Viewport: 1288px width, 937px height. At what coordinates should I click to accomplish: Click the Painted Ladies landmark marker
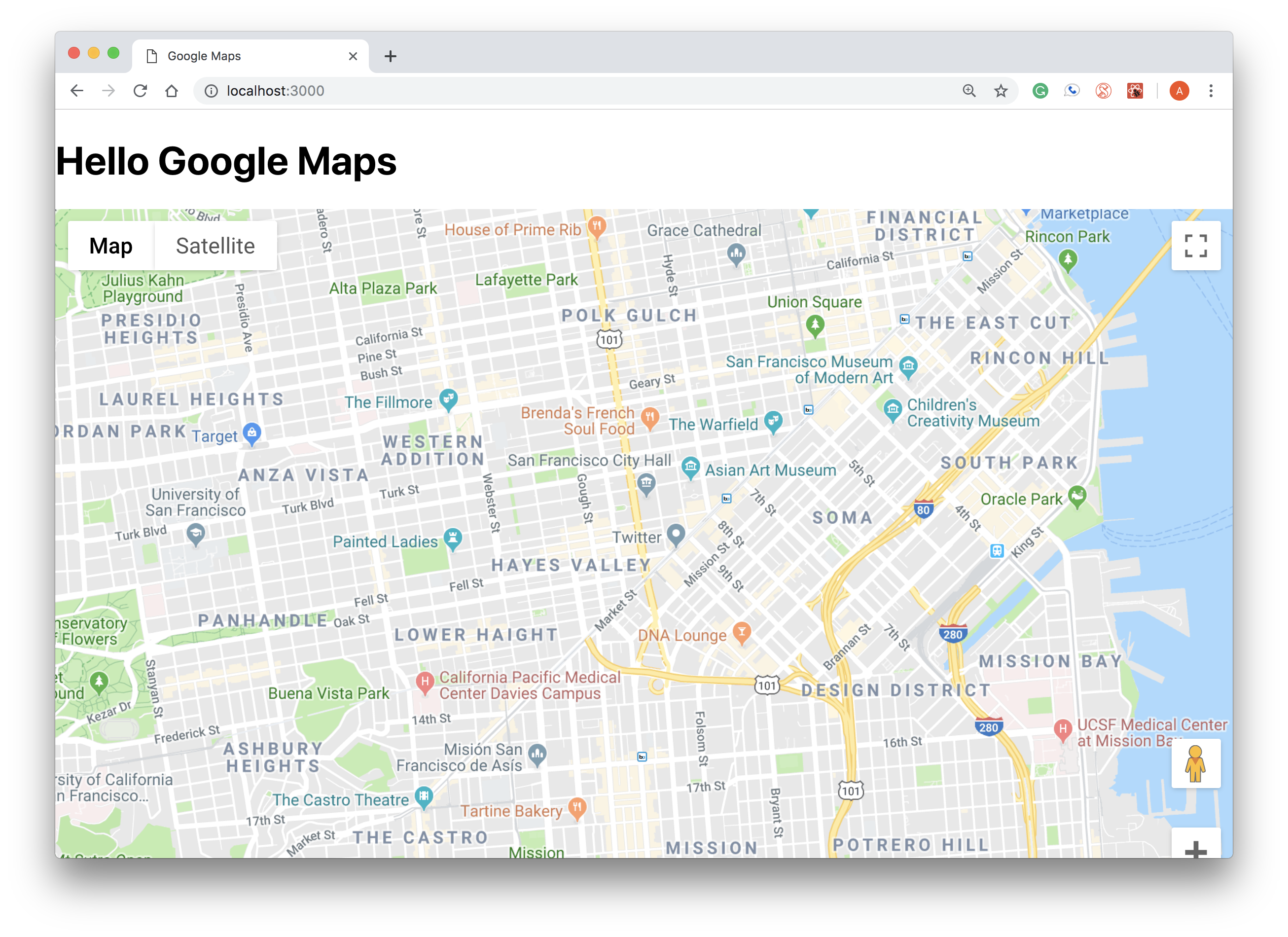(453, 539)
